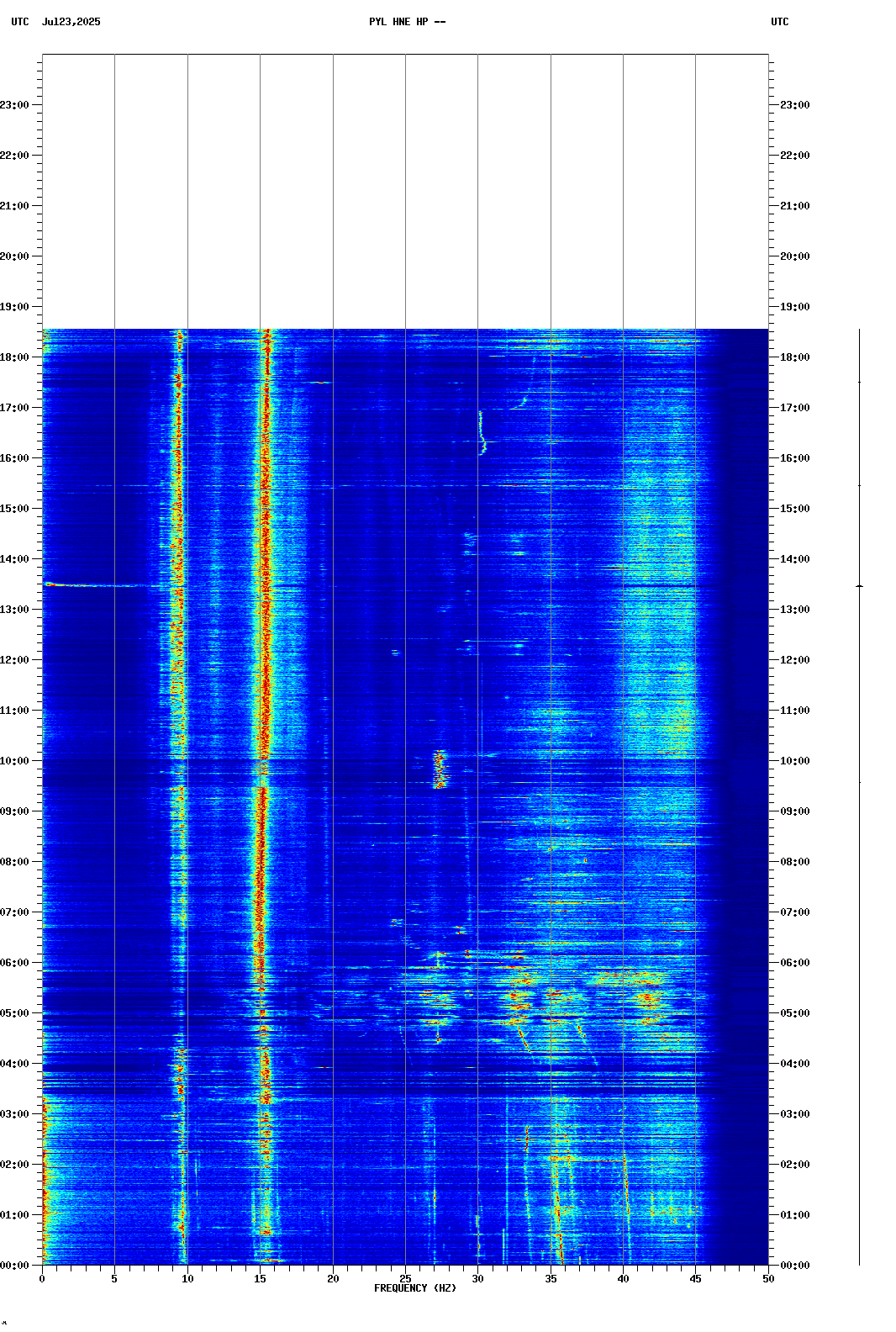Click the '5' tick label on the frequency axis

[x=114, y=1279]
